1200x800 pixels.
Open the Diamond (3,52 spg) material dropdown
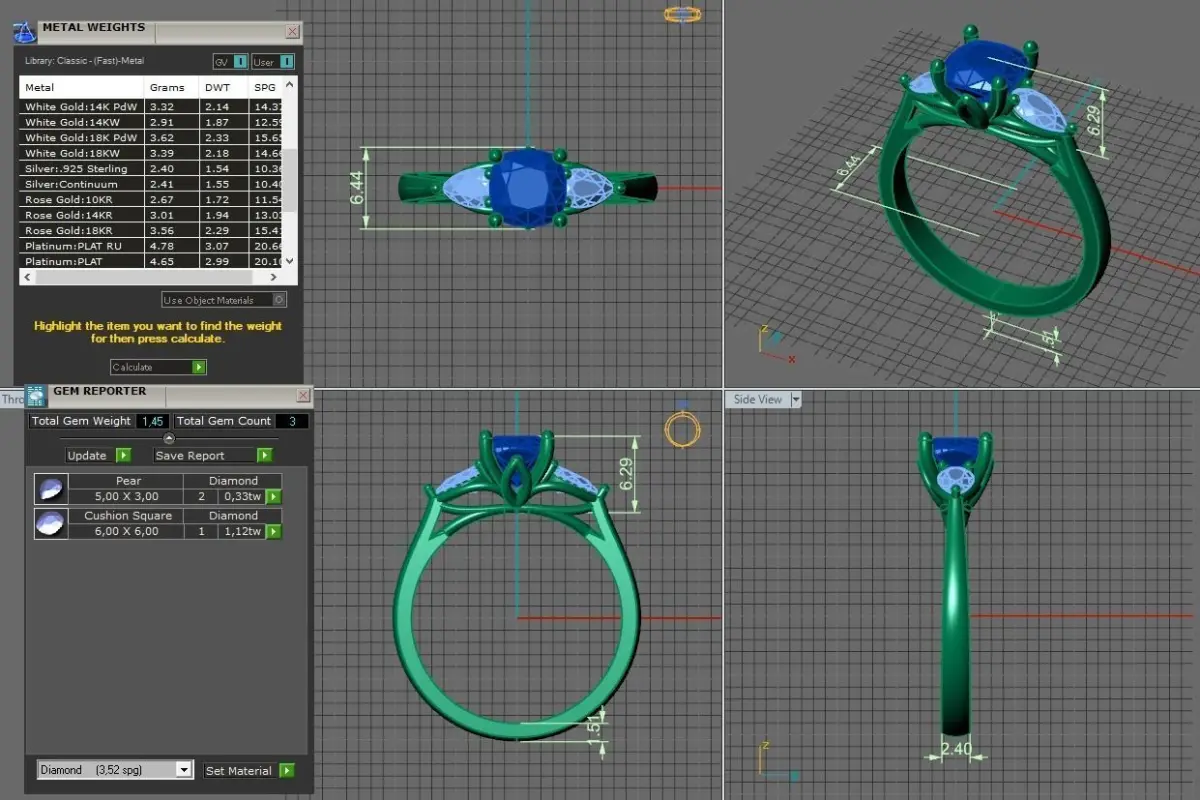point(114,770)
